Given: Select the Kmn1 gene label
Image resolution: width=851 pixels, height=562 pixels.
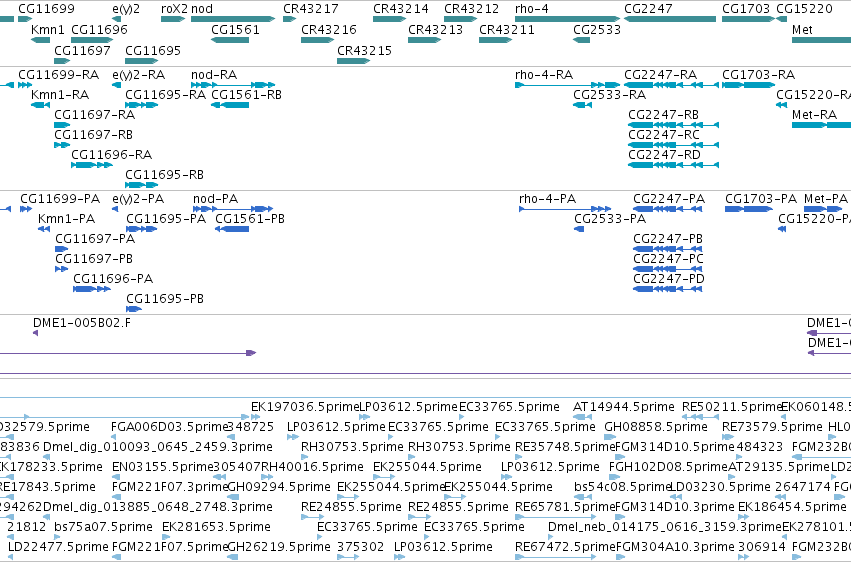Looking at the screenshot, I should click(x=47, y=29).
